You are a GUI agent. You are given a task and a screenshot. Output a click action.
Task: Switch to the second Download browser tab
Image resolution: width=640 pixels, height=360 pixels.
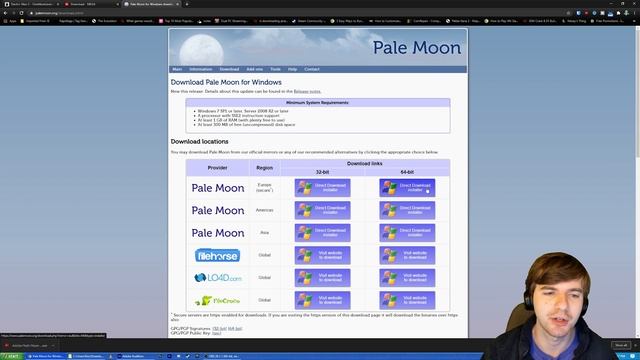91,4
